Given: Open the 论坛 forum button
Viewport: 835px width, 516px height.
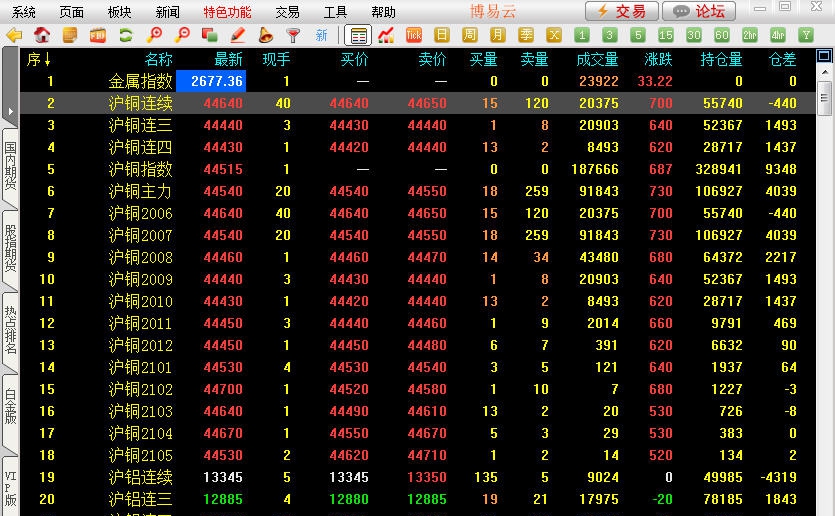Looking at the screenshot, I should pos(699,12).
